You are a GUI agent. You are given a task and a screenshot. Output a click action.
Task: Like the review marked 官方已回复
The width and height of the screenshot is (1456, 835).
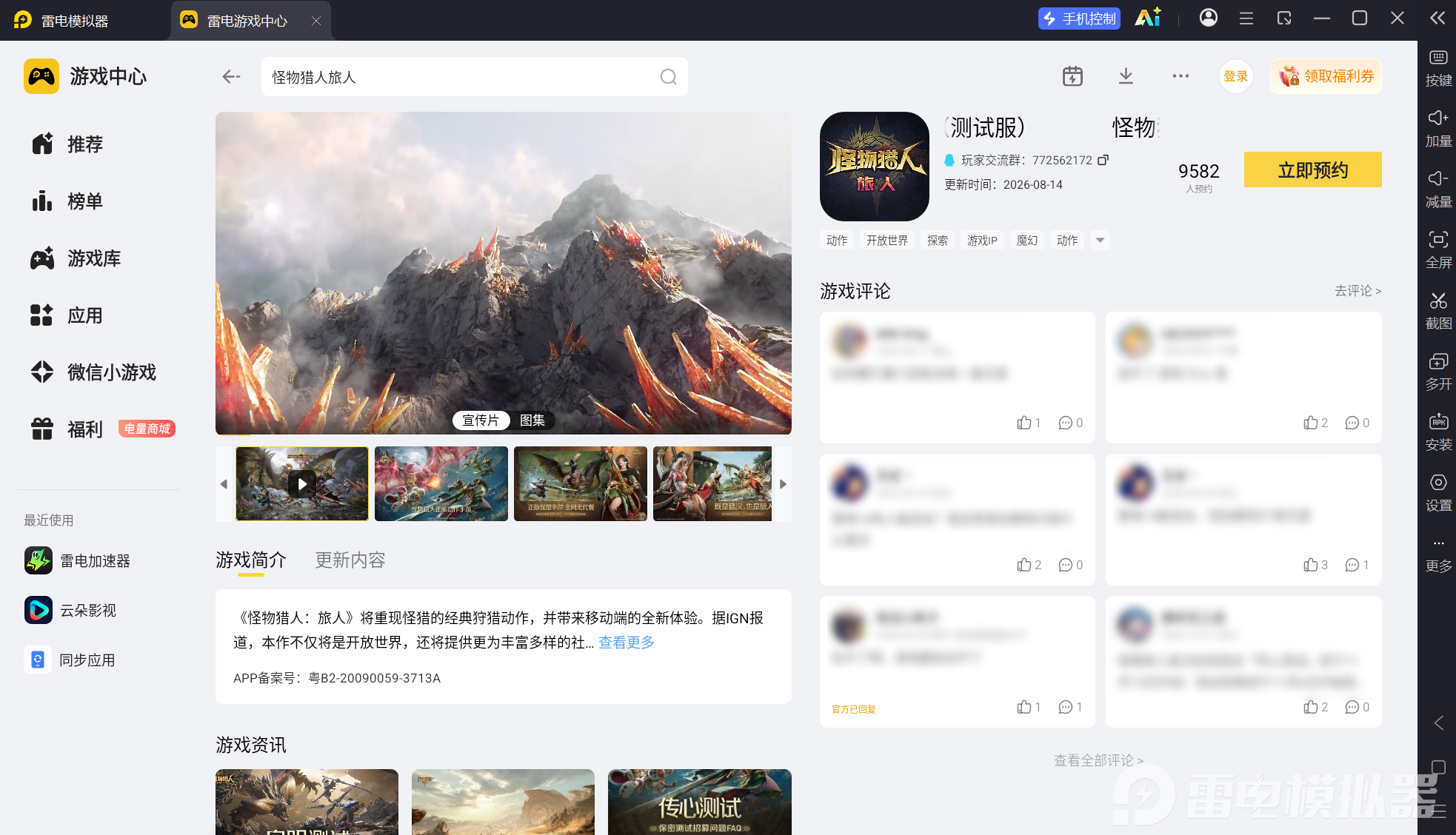click(x=1029, y=707)
